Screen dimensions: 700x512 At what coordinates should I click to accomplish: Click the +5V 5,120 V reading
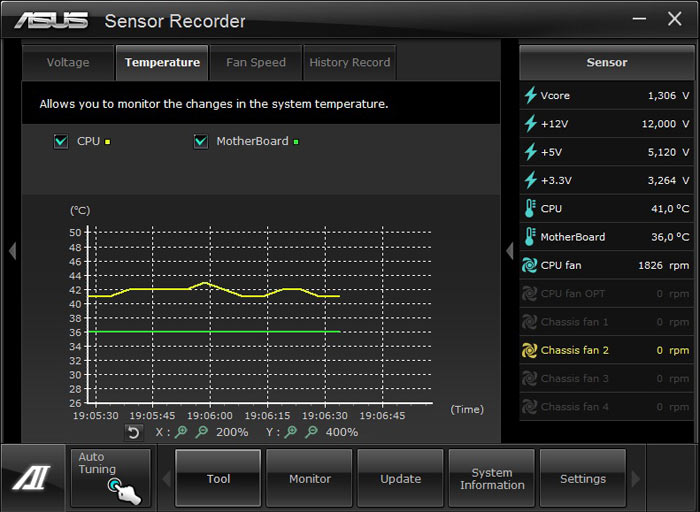(x=668, y=152)
